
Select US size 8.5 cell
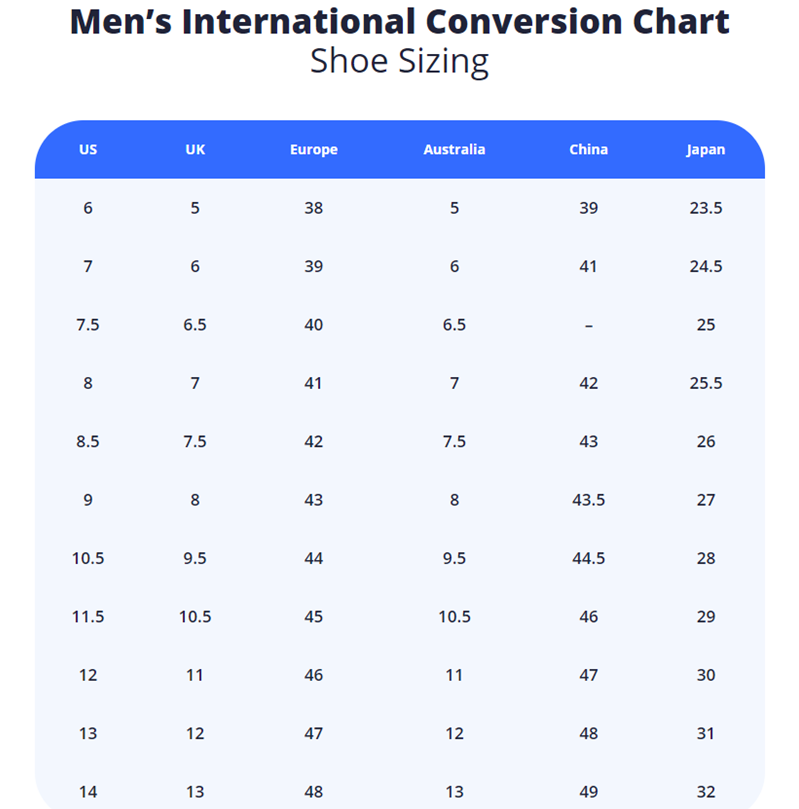coord(88,442)
